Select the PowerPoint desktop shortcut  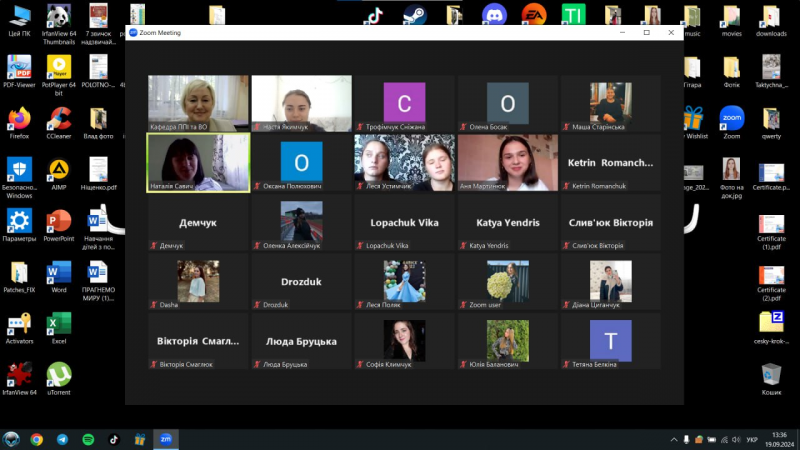tap(59, 224)
